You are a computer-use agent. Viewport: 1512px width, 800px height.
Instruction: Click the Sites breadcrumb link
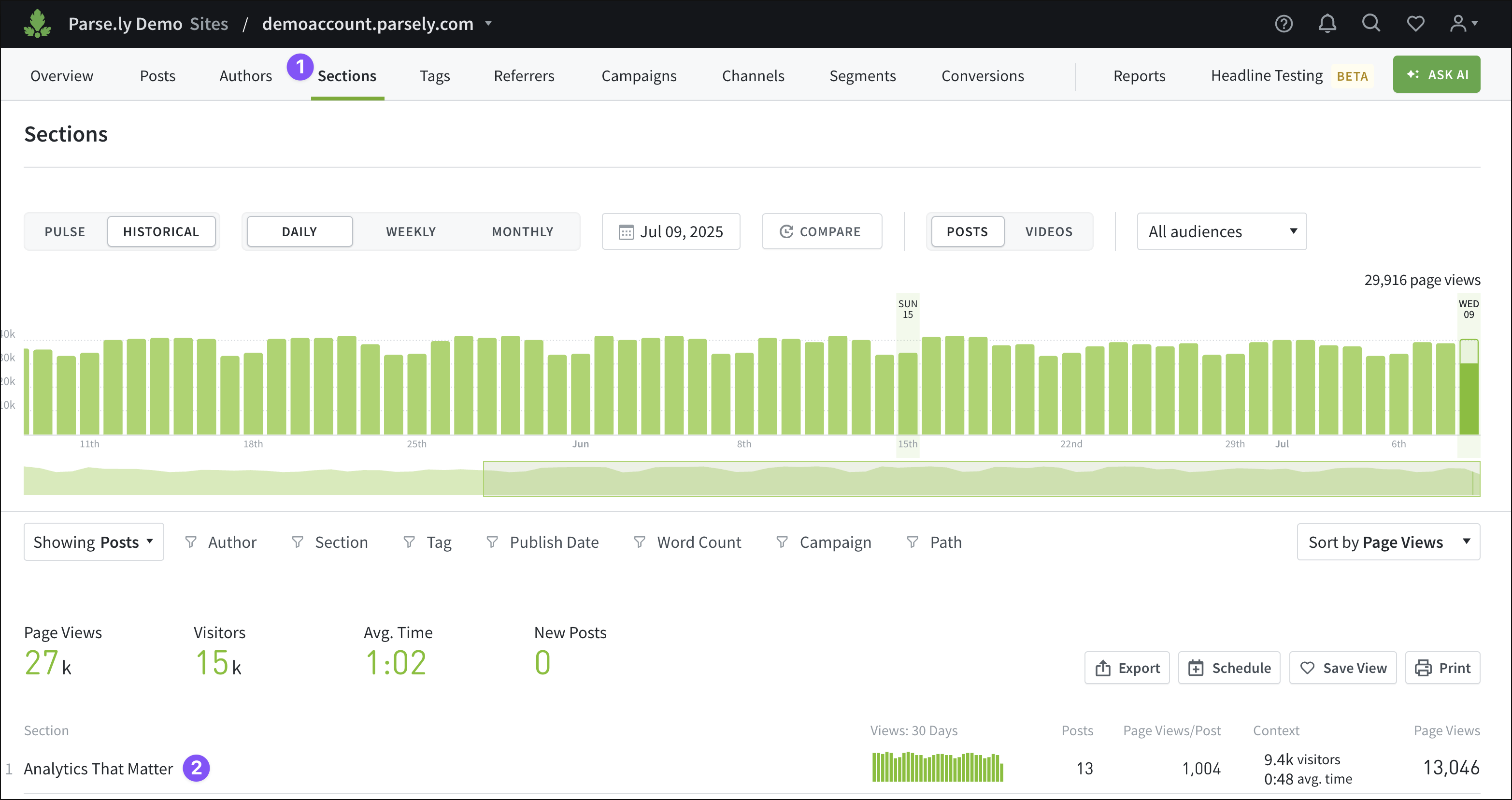209,24
